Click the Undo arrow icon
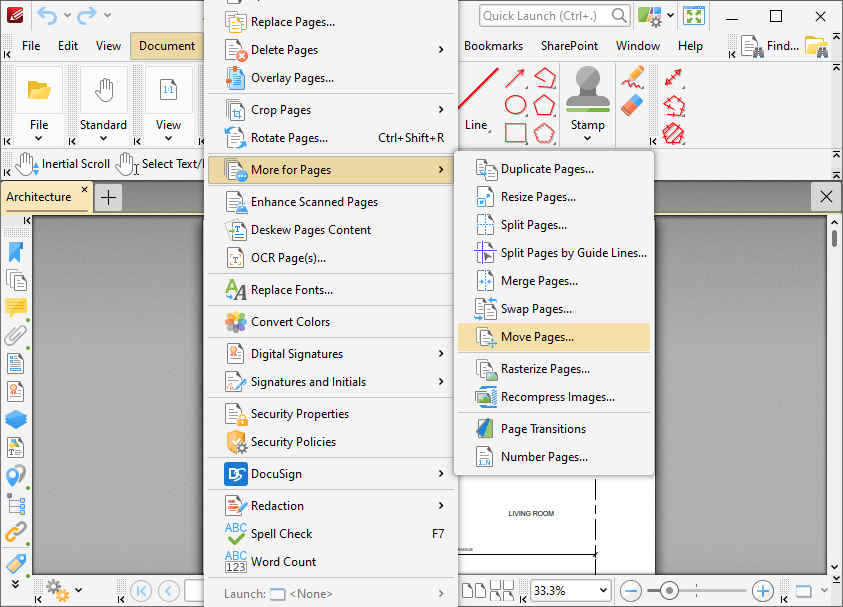 click(47, 16)
